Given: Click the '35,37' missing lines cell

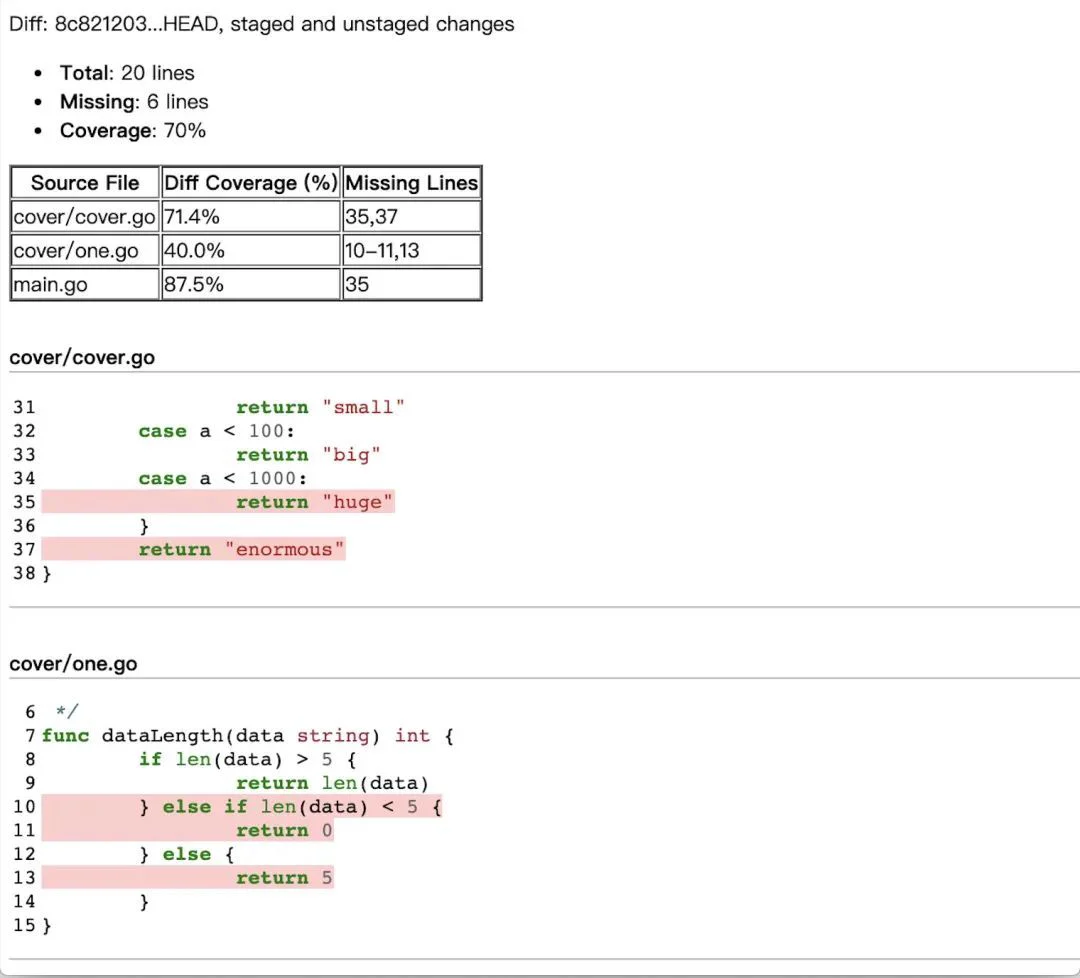Looking at the screenshot, I should [x=411, y=217].
